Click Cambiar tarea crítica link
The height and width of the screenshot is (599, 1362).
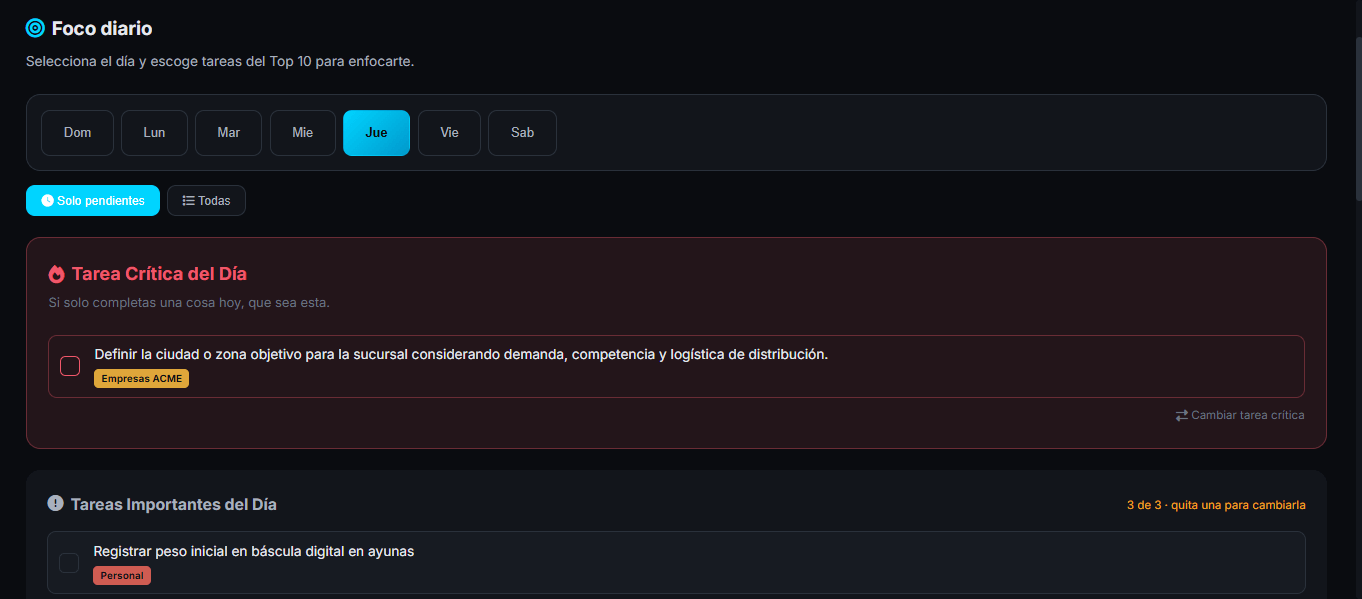point(1240,415)
